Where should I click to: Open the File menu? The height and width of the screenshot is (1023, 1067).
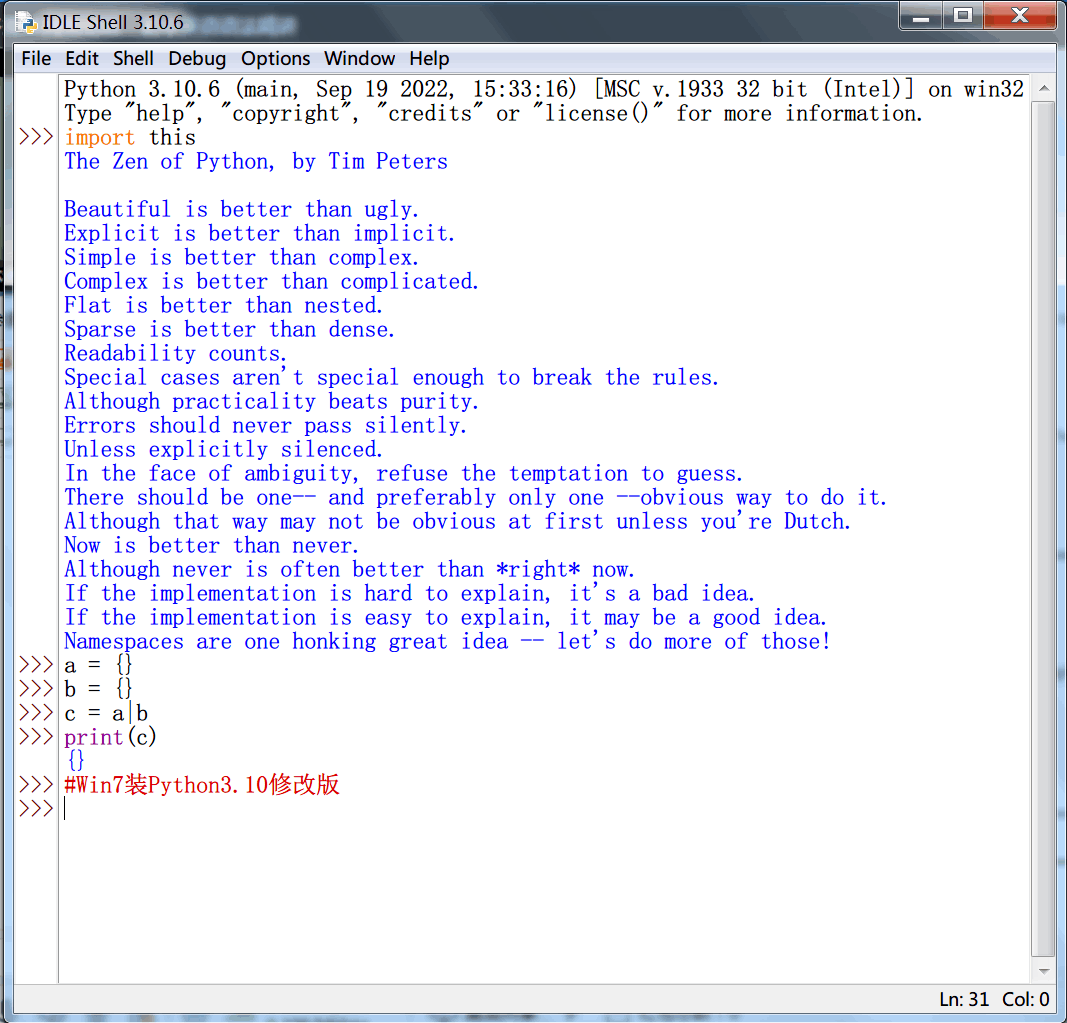pyautogui.click(x=36, y=59)
